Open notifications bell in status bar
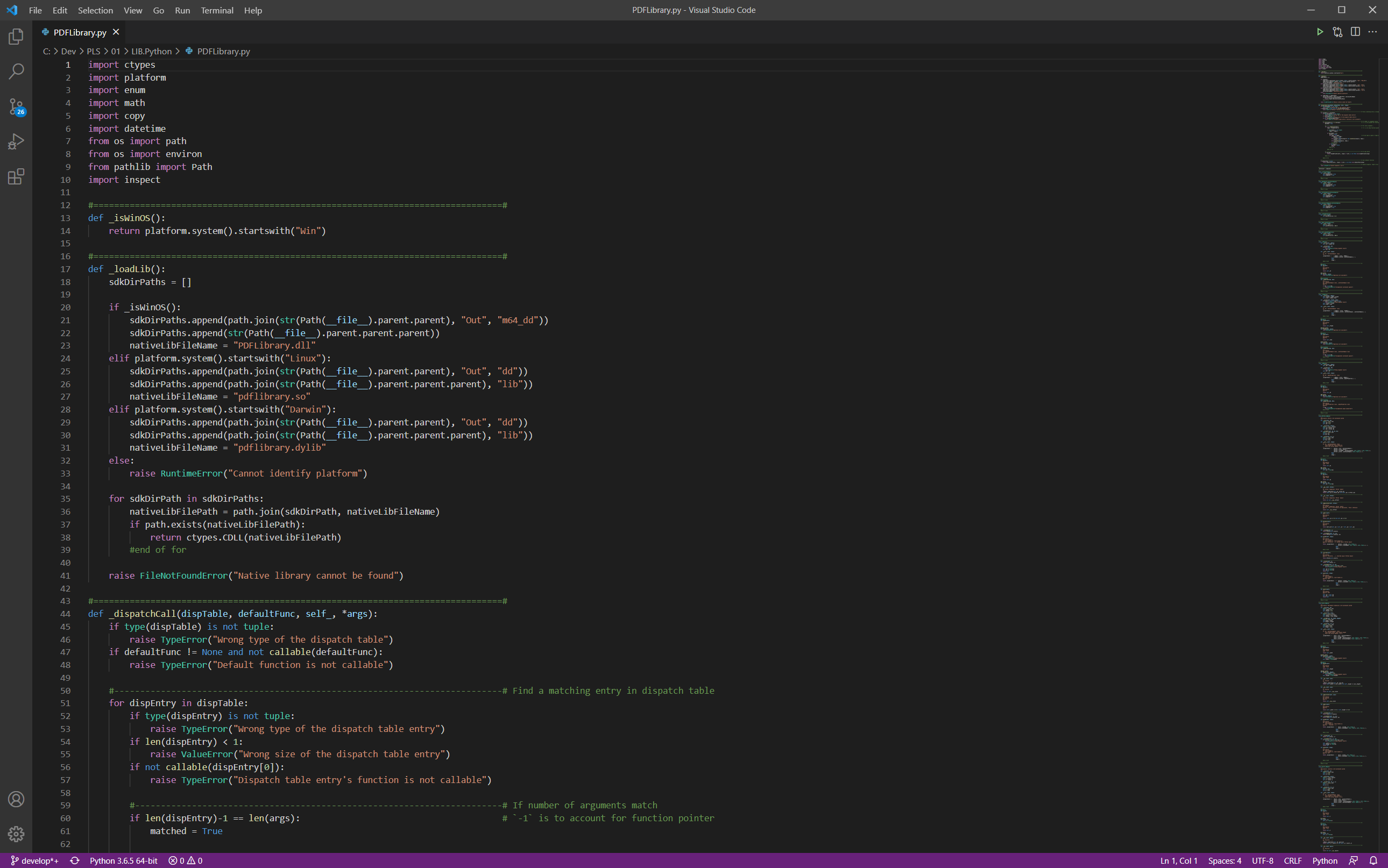The image size is (1388, 868). click(1373, 860)
